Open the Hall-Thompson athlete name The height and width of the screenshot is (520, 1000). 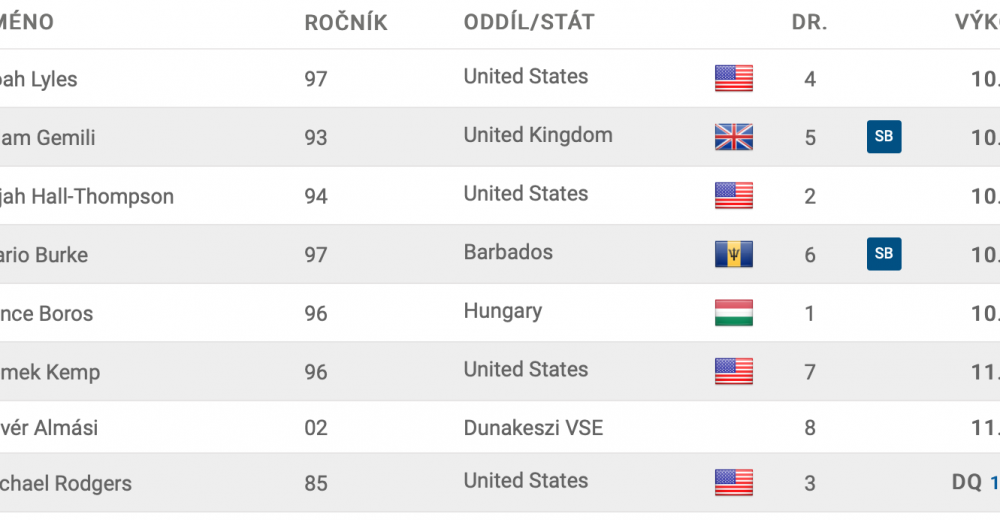click(87, 197)
